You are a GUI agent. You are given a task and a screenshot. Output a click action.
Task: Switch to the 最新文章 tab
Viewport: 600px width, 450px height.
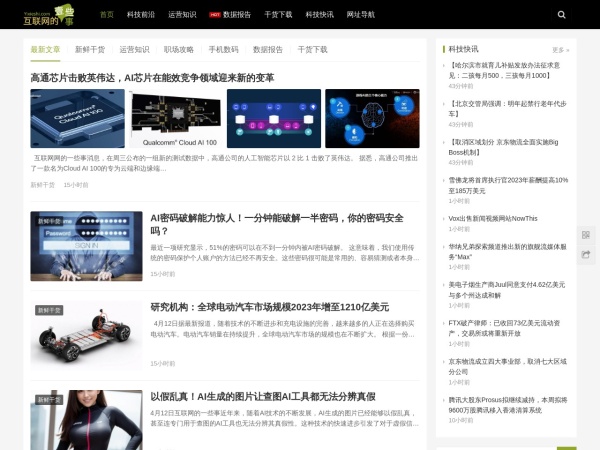[45, 50]
